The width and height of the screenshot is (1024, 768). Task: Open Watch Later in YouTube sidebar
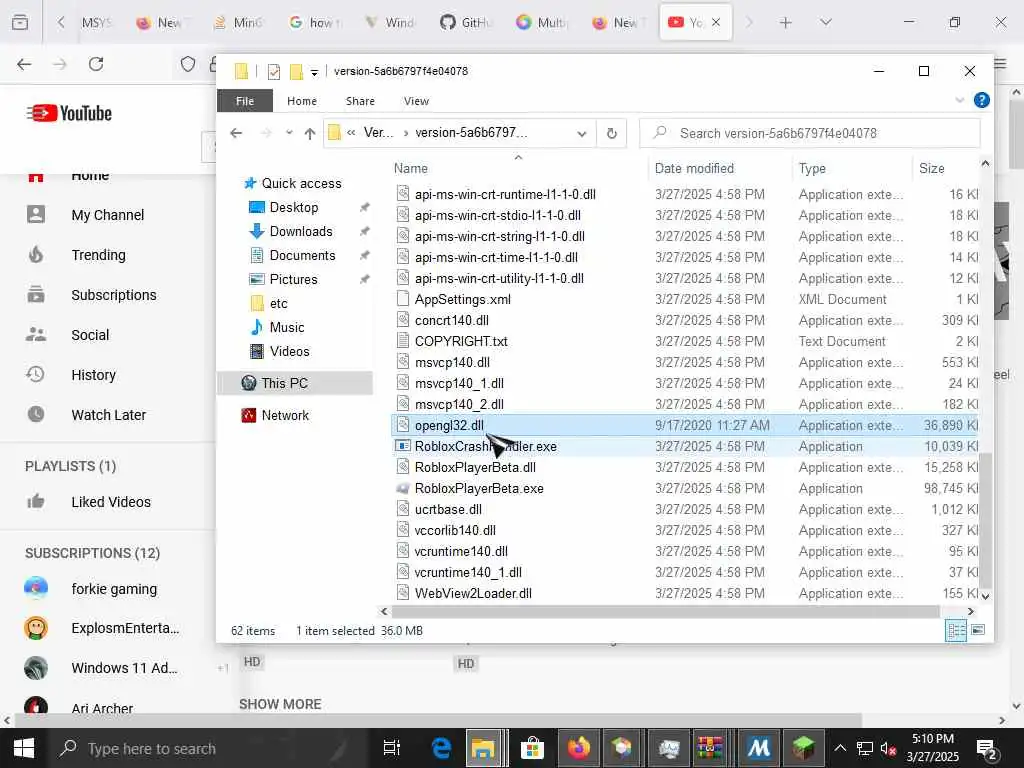108,415
